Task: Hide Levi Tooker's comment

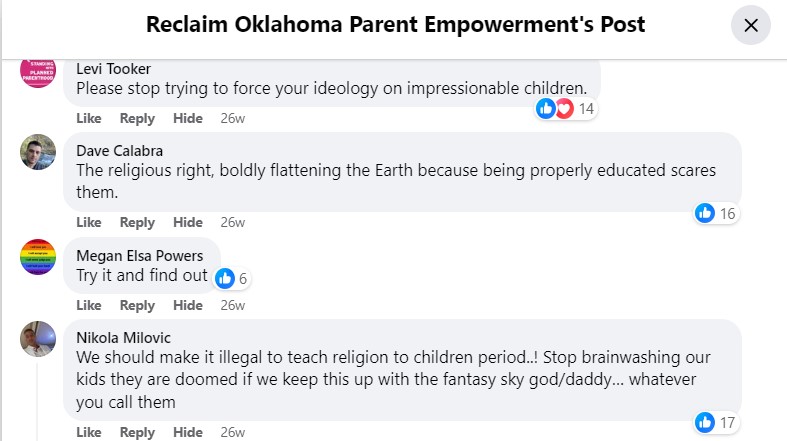Action: pos(188,118)
